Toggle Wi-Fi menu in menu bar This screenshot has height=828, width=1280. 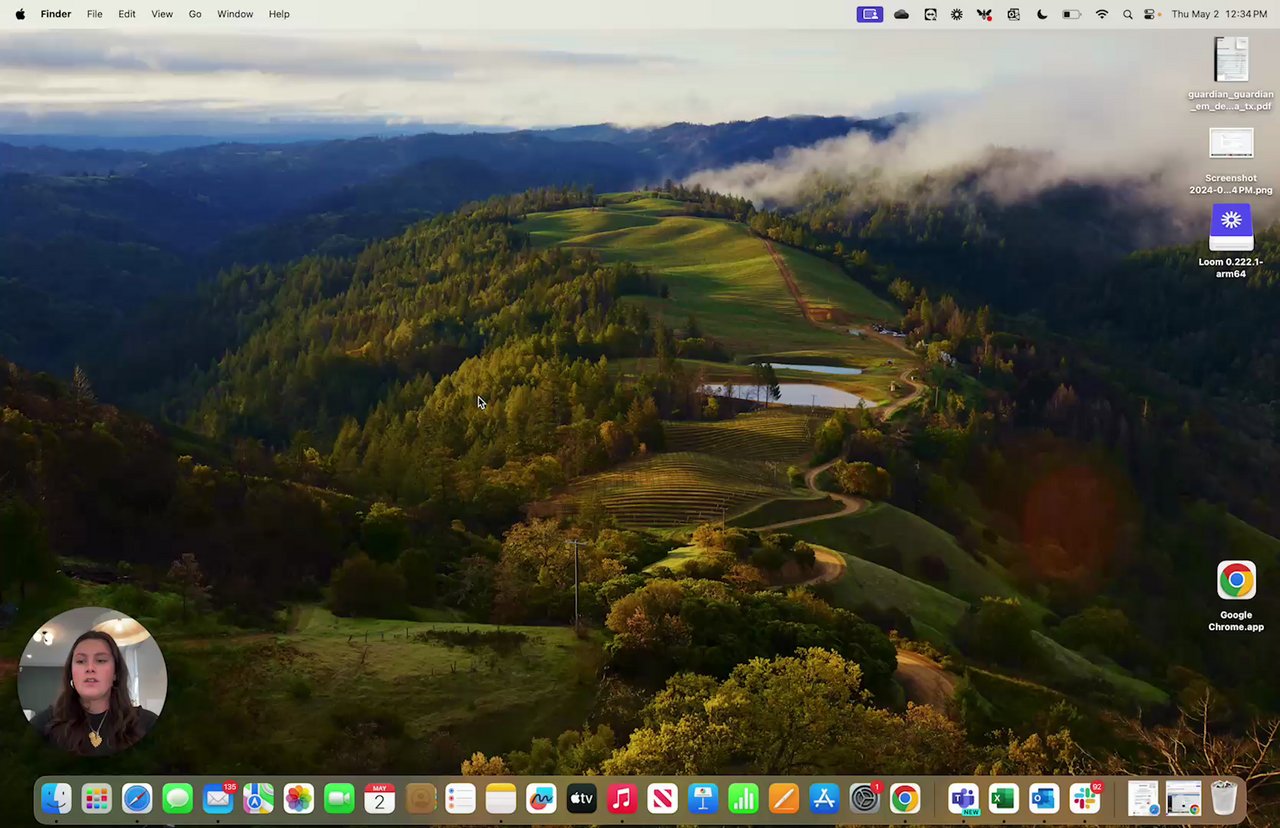[x=1102, y=14]
